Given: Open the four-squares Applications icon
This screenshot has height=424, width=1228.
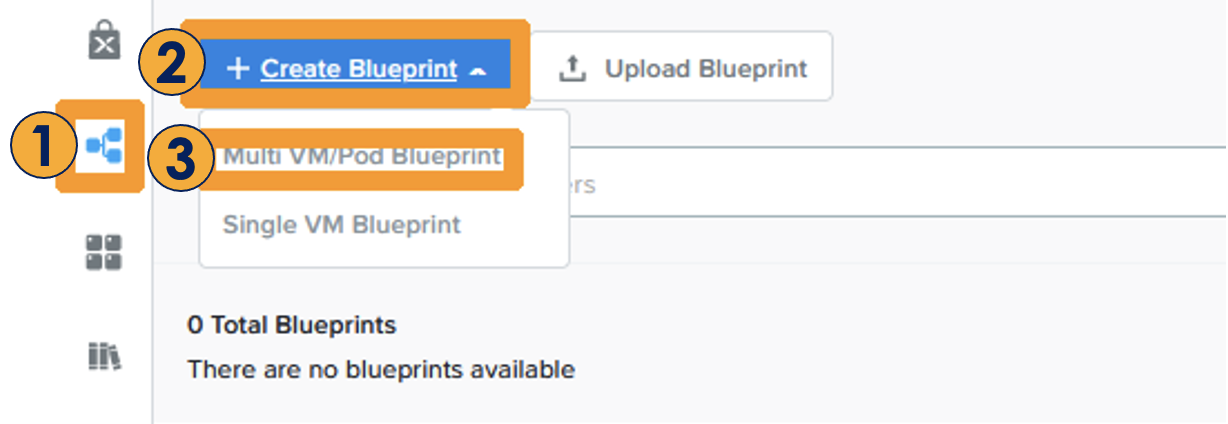Looking at the screenshot, I should click(x=103, y=252).
